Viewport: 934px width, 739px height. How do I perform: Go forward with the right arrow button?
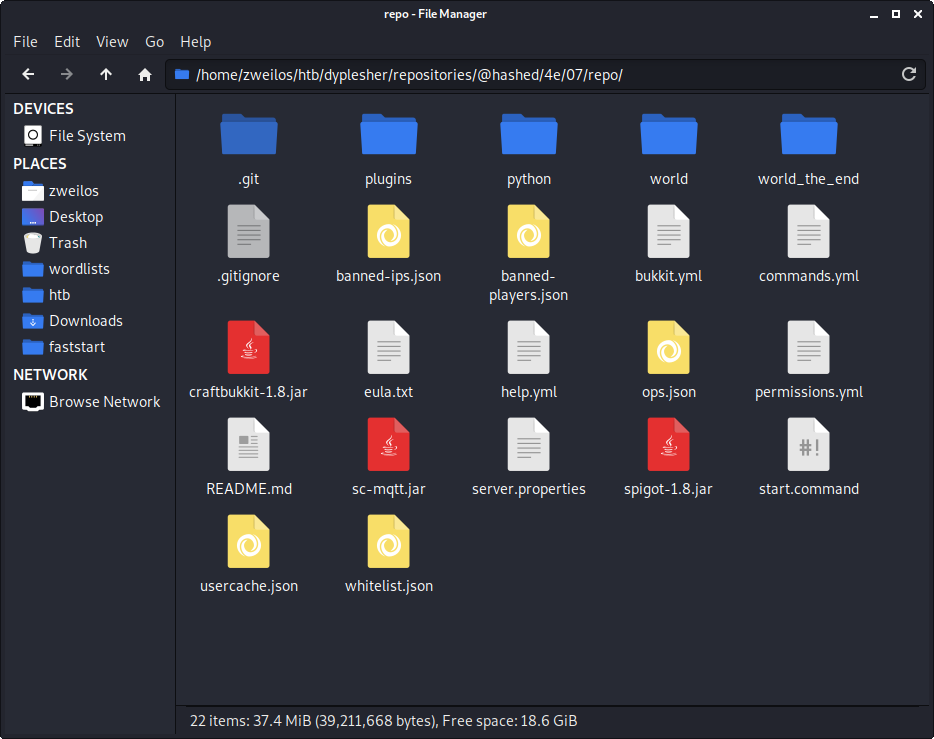click(x=67, y=74)
